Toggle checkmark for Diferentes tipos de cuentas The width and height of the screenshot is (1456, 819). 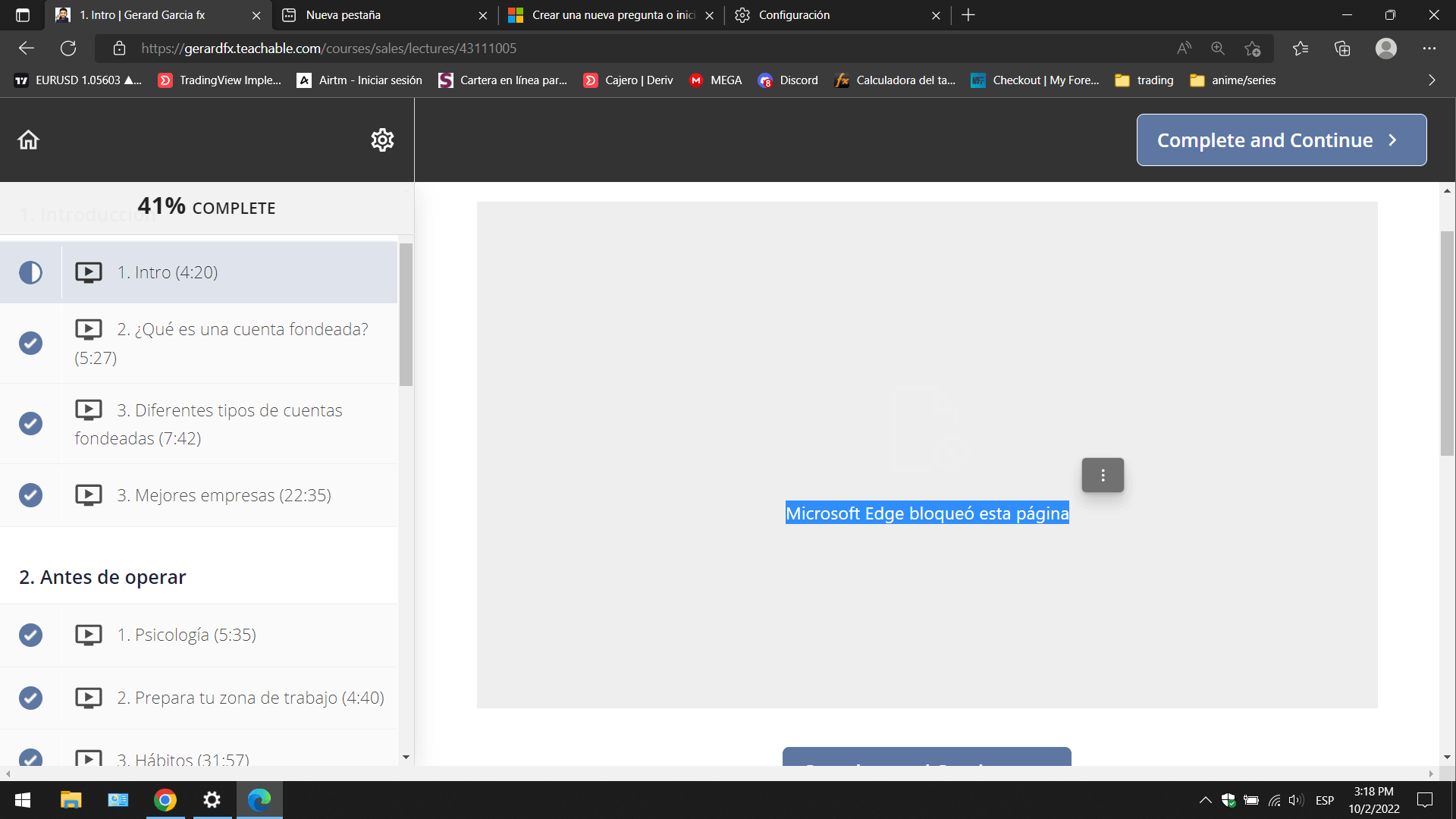[30, 423]
